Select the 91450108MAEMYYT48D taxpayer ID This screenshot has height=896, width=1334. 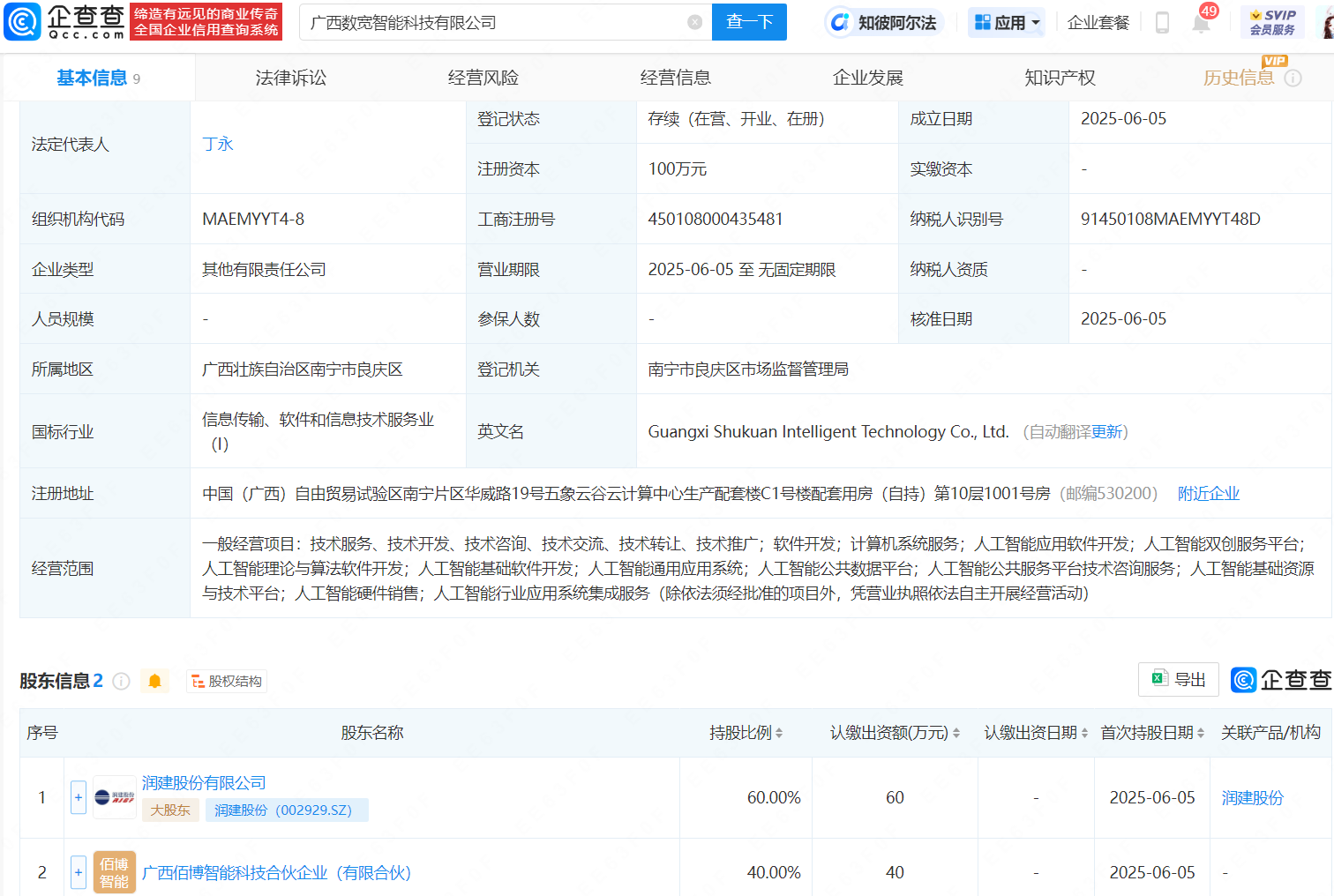click(1171, 219)
